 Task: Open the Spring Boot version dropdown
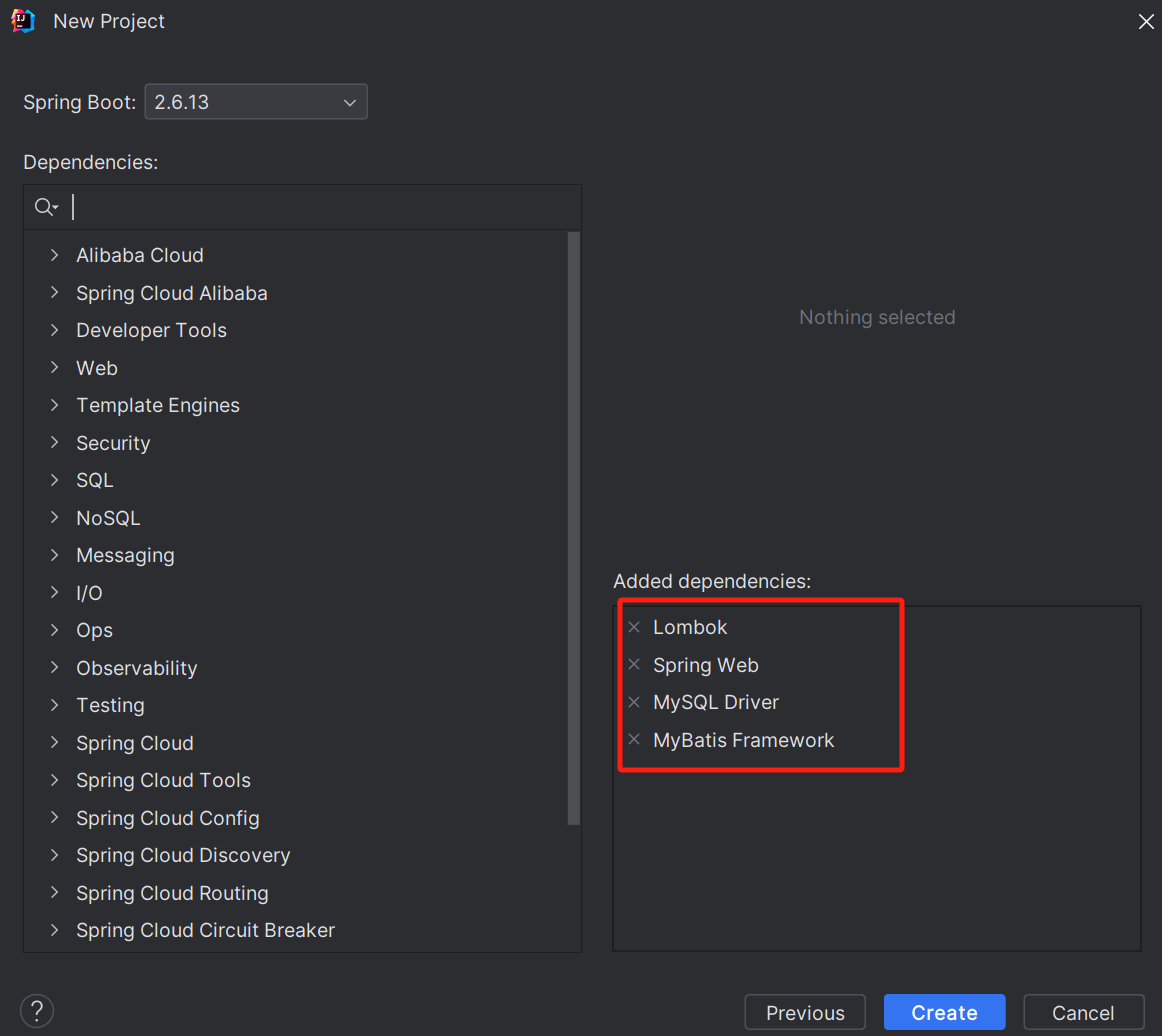click(x=256, y=102)
